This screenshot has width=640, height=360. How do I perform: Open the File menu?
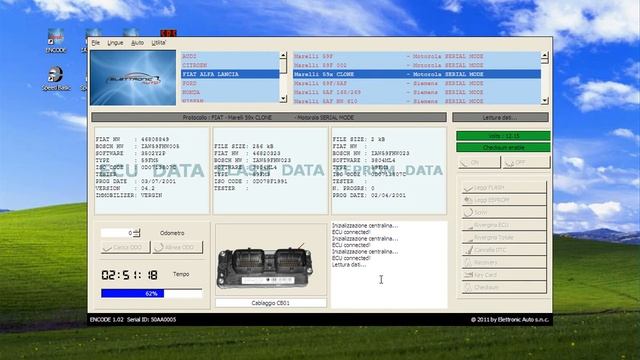point(96,42)
